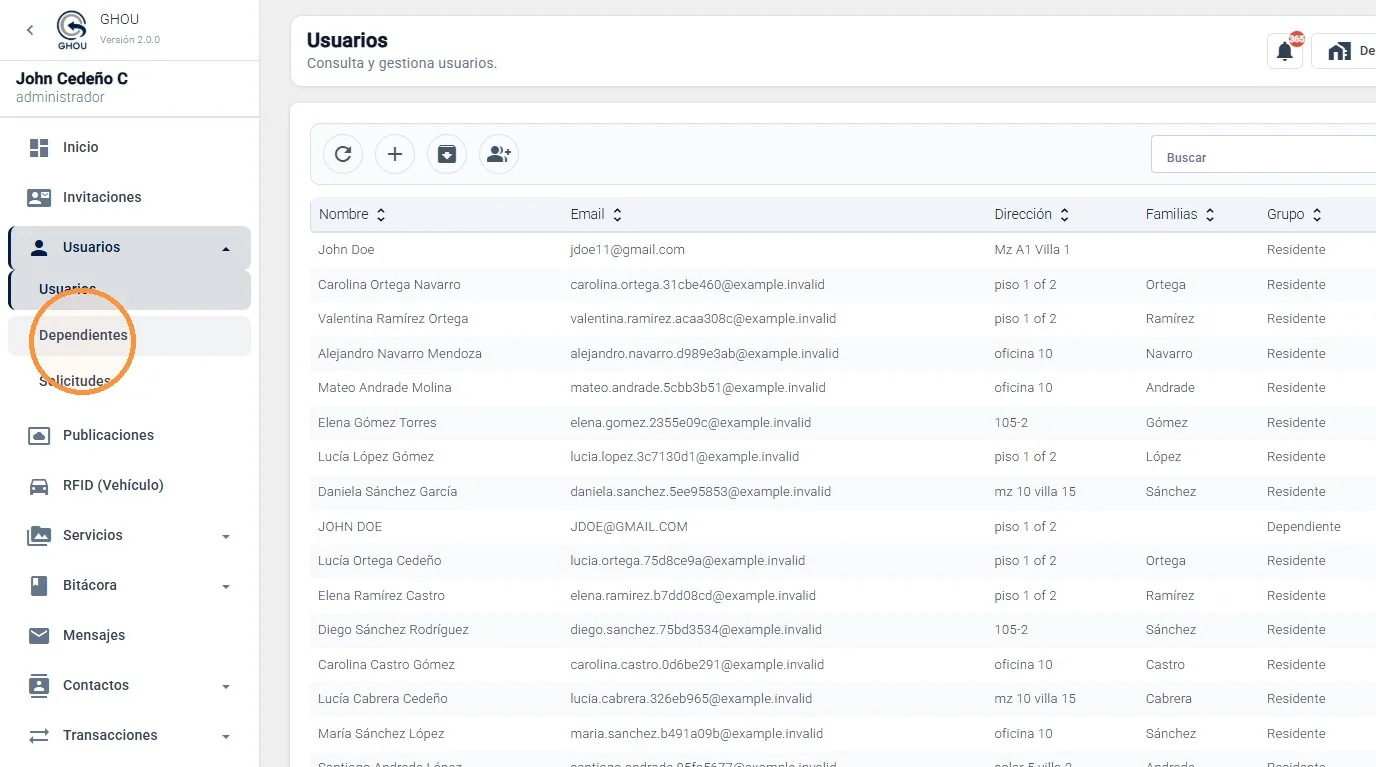Select user Daniela Sánchez García

[x=387, y=491]
